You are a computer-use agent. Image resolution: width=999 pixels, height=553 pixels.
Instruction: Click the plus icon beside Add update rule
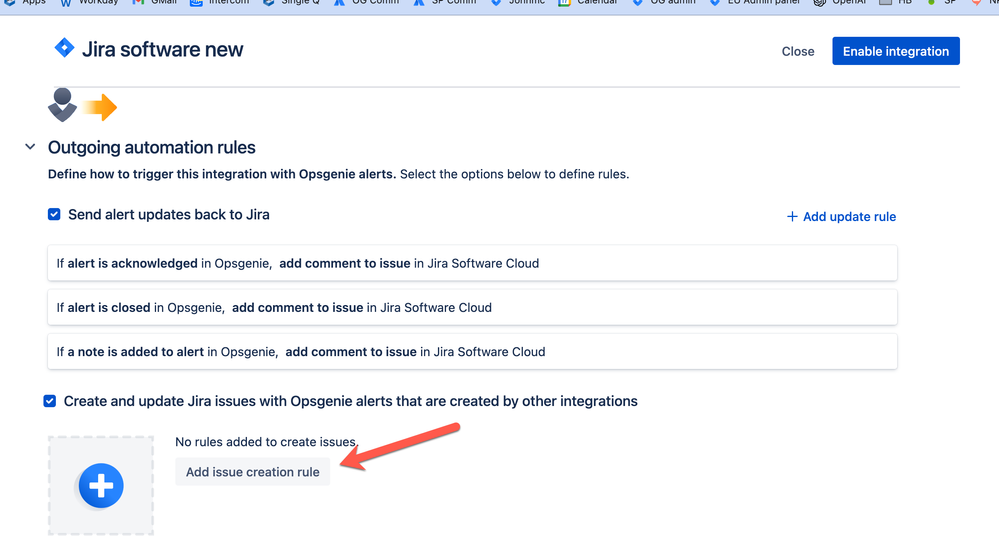[792, 217]
